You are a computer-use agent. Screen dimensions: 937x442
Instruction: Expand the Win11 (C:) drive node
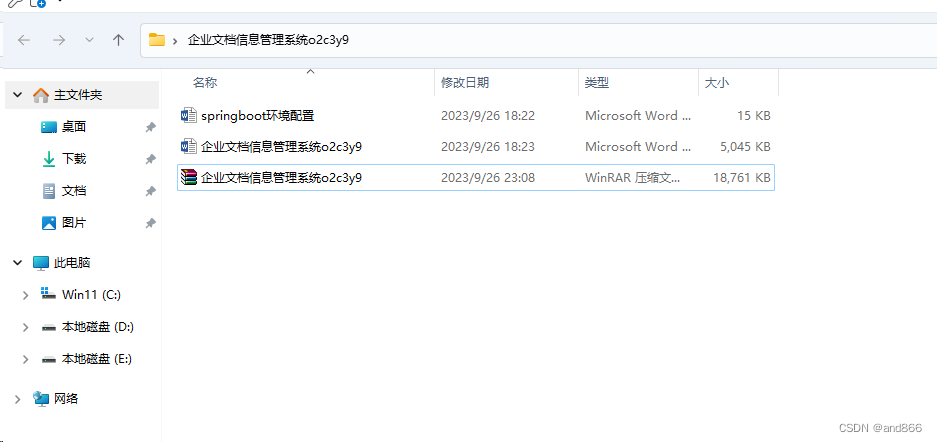25,295
